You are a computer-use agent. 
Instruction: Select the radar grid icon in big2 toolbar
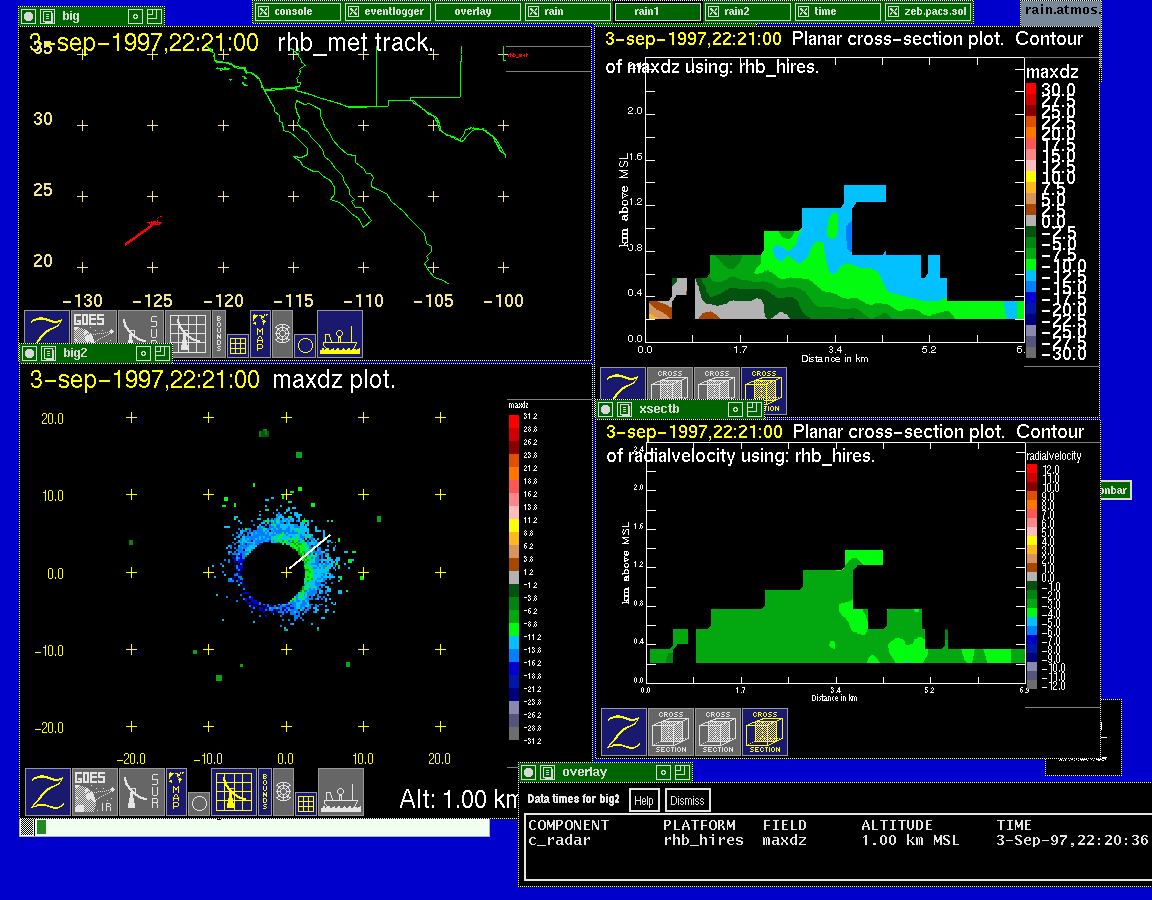234,791
